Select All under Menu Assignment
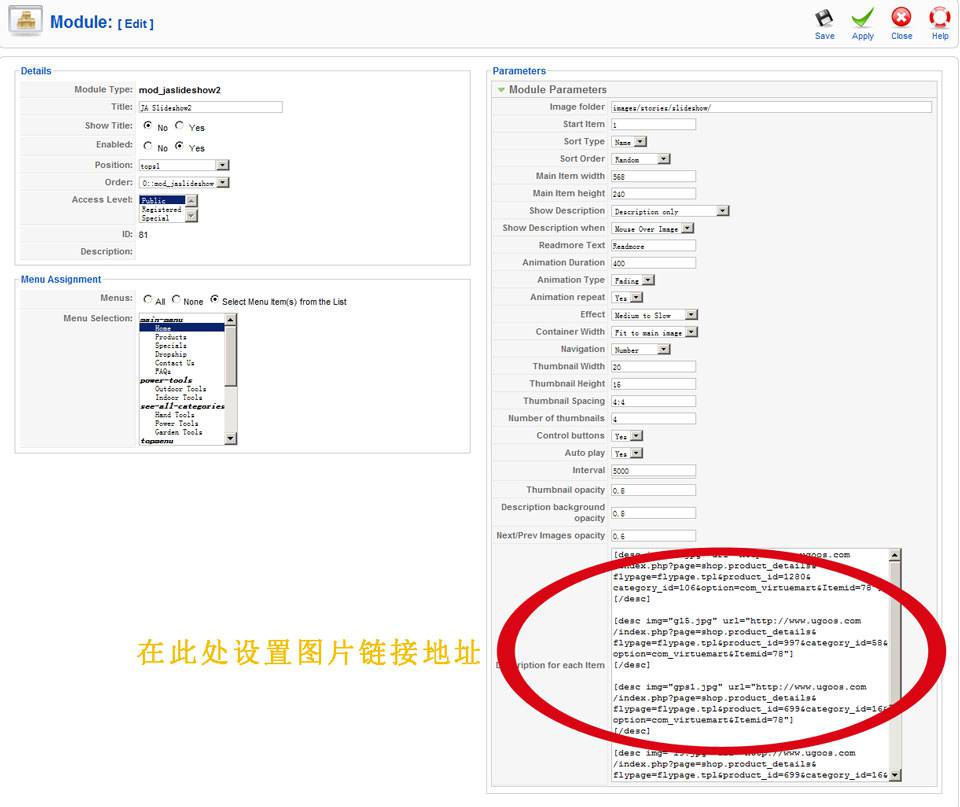960x807 pixels. click(148, 300)
